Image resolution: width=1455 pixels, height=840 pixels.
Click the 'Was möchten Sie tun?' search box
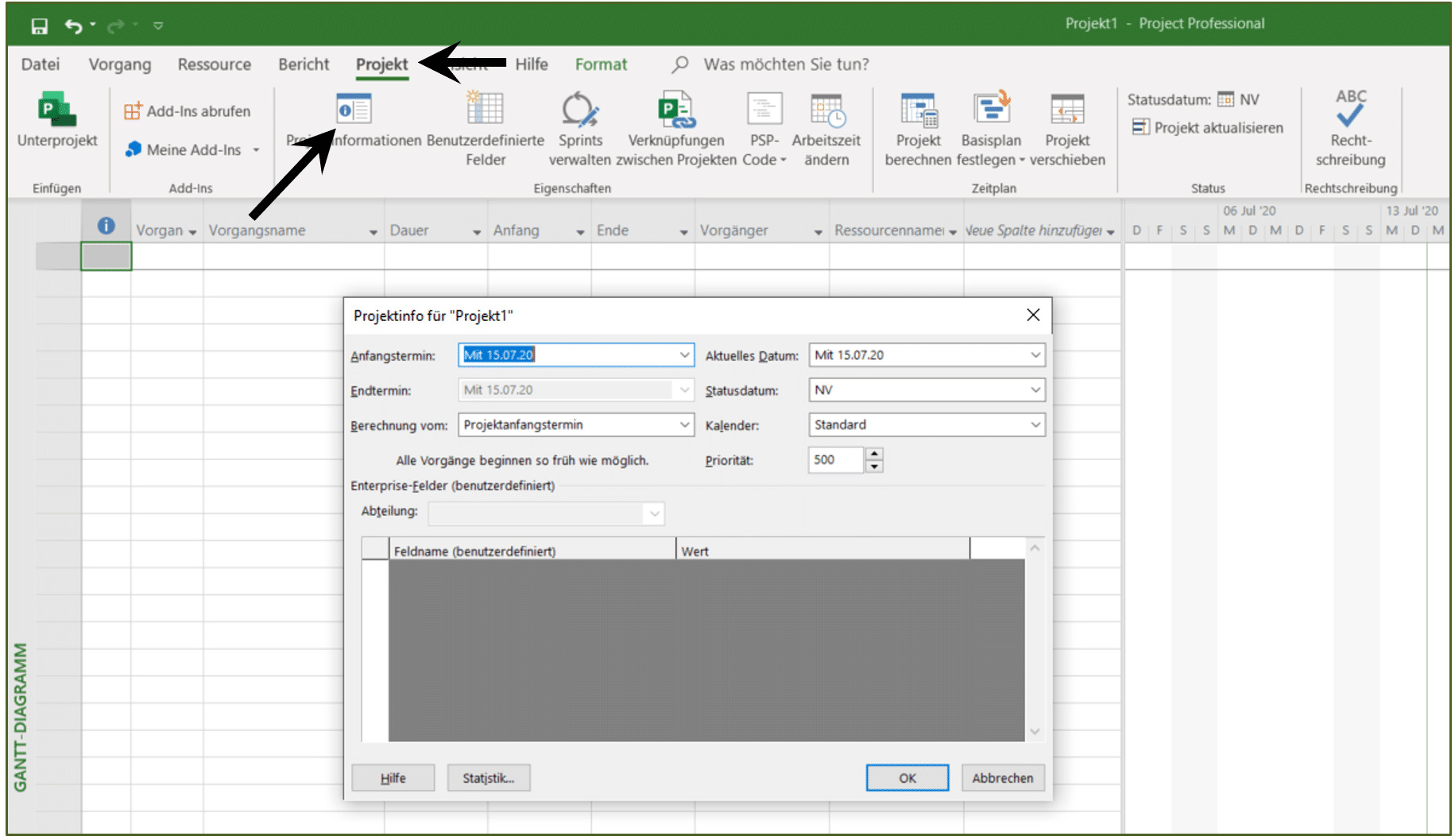pos(786,64)
